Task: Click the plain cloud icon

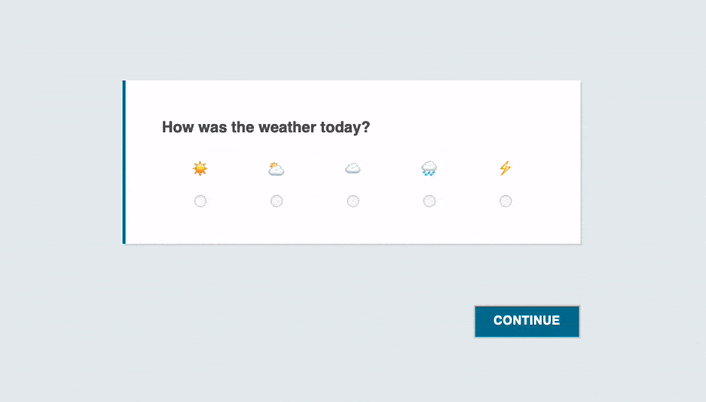Action: [x=353, y=169]
